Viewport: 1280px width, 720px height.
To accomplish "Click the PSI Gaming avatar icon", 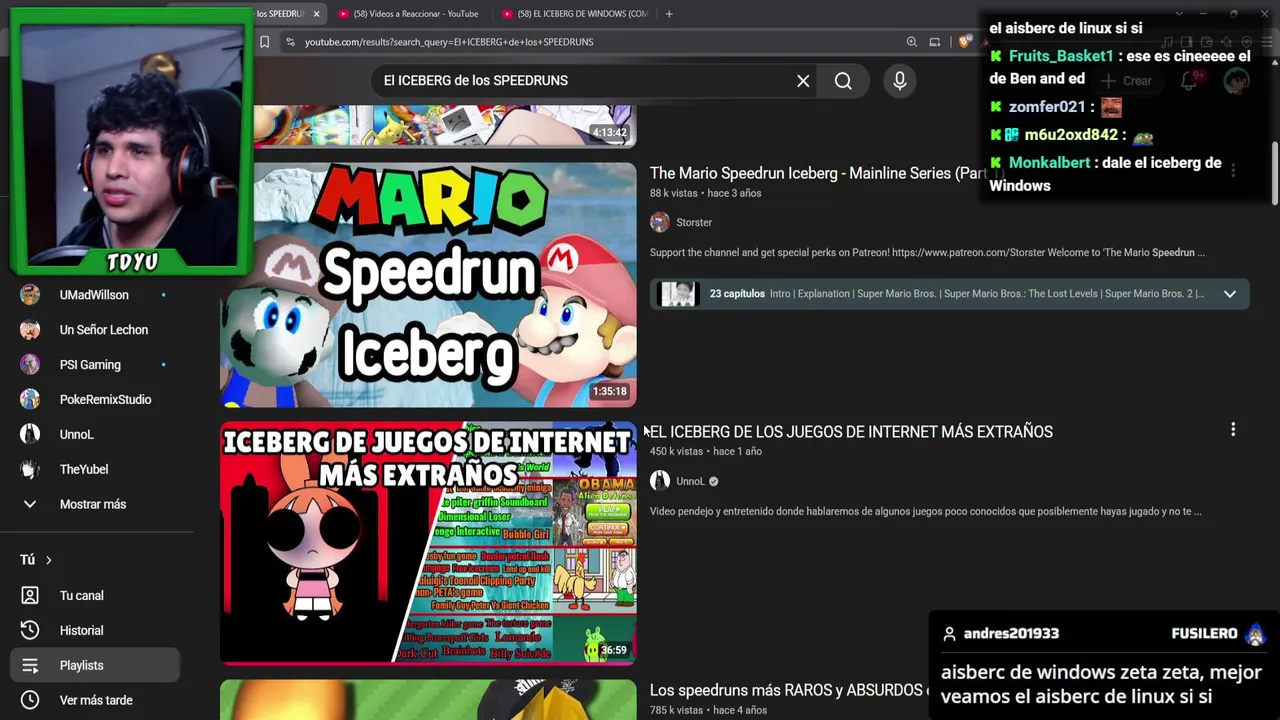I will [30, 365].
